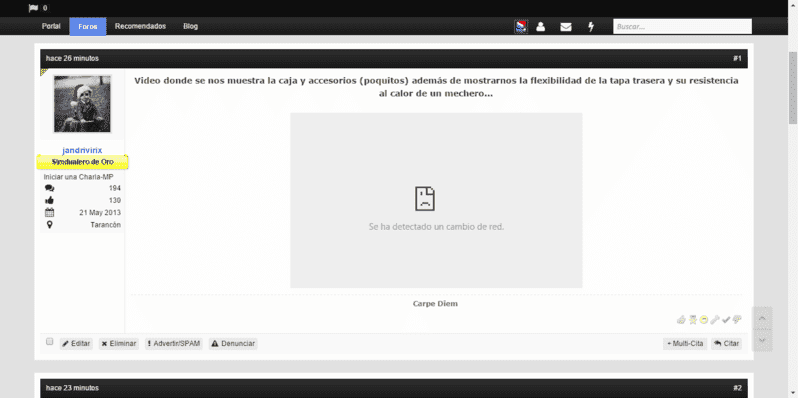Click the medal star reaction icon
798x398 pixels.
click(x=693, y=320)
